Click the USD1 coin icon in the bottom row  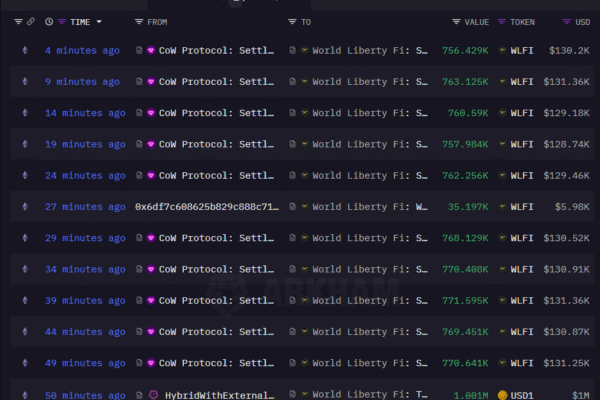pyautogui.click(x=502, y=396)
